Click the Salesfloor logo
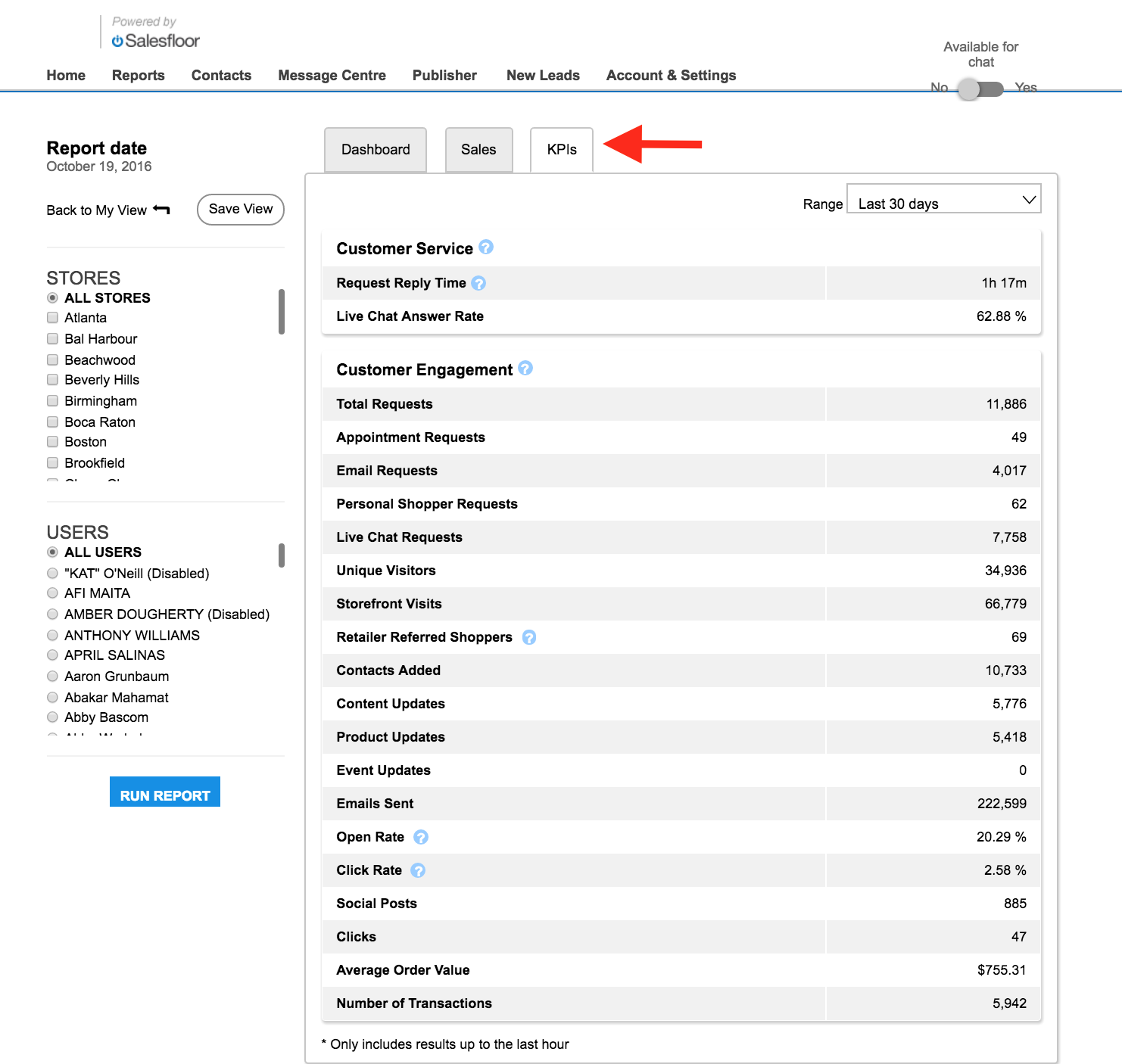Image resolution: width=1122 pixels, height=1064 pixels. point(156,40)
